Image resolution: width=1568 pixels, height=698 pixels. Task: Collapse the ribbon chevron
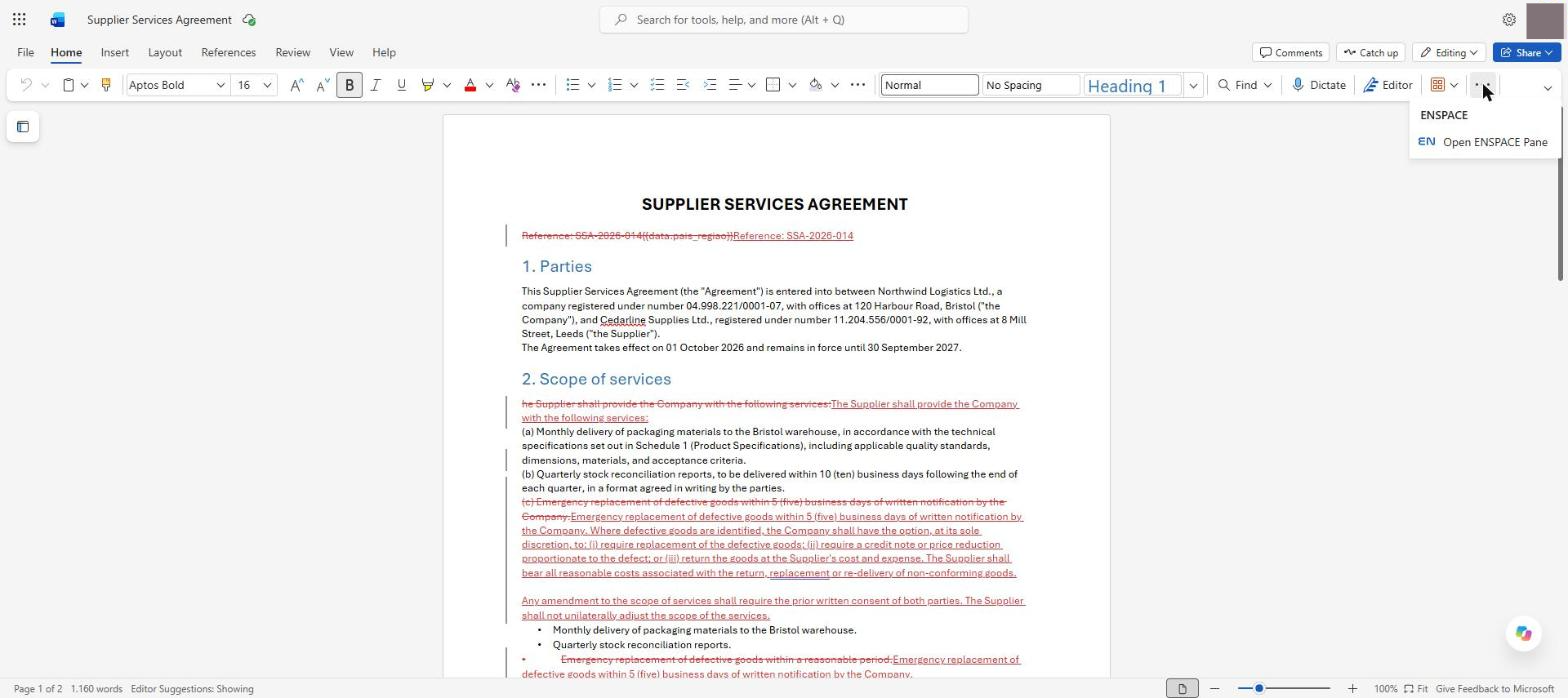tap(1548, 88)
